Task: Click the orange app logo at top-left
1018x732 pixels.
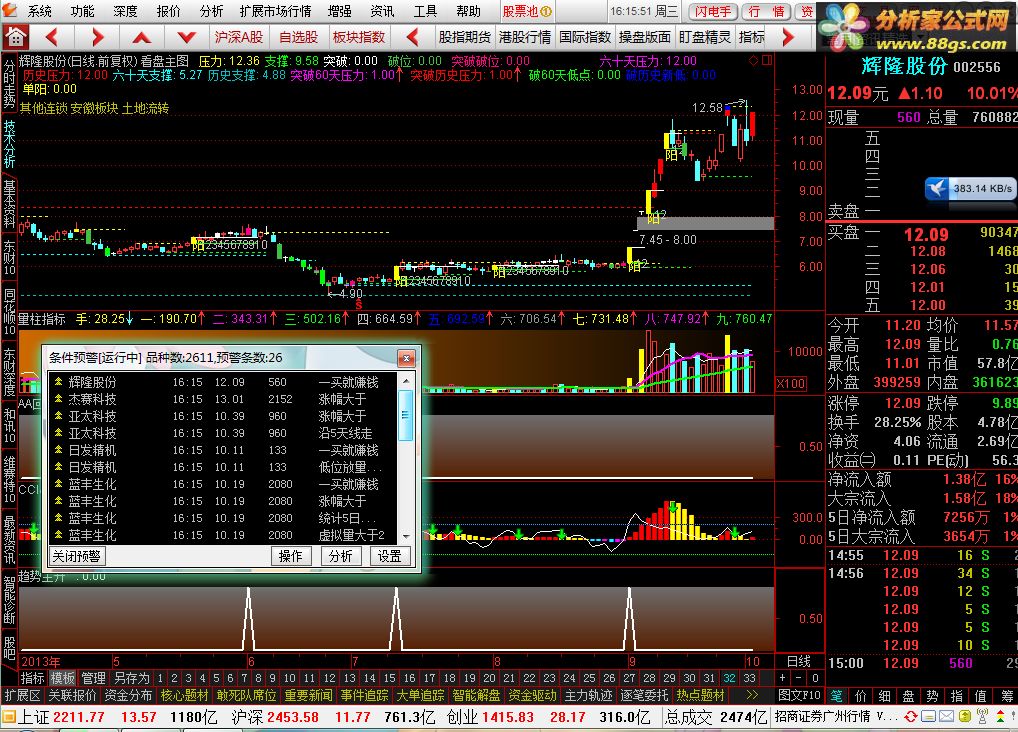Action: [x=8, y=10]
